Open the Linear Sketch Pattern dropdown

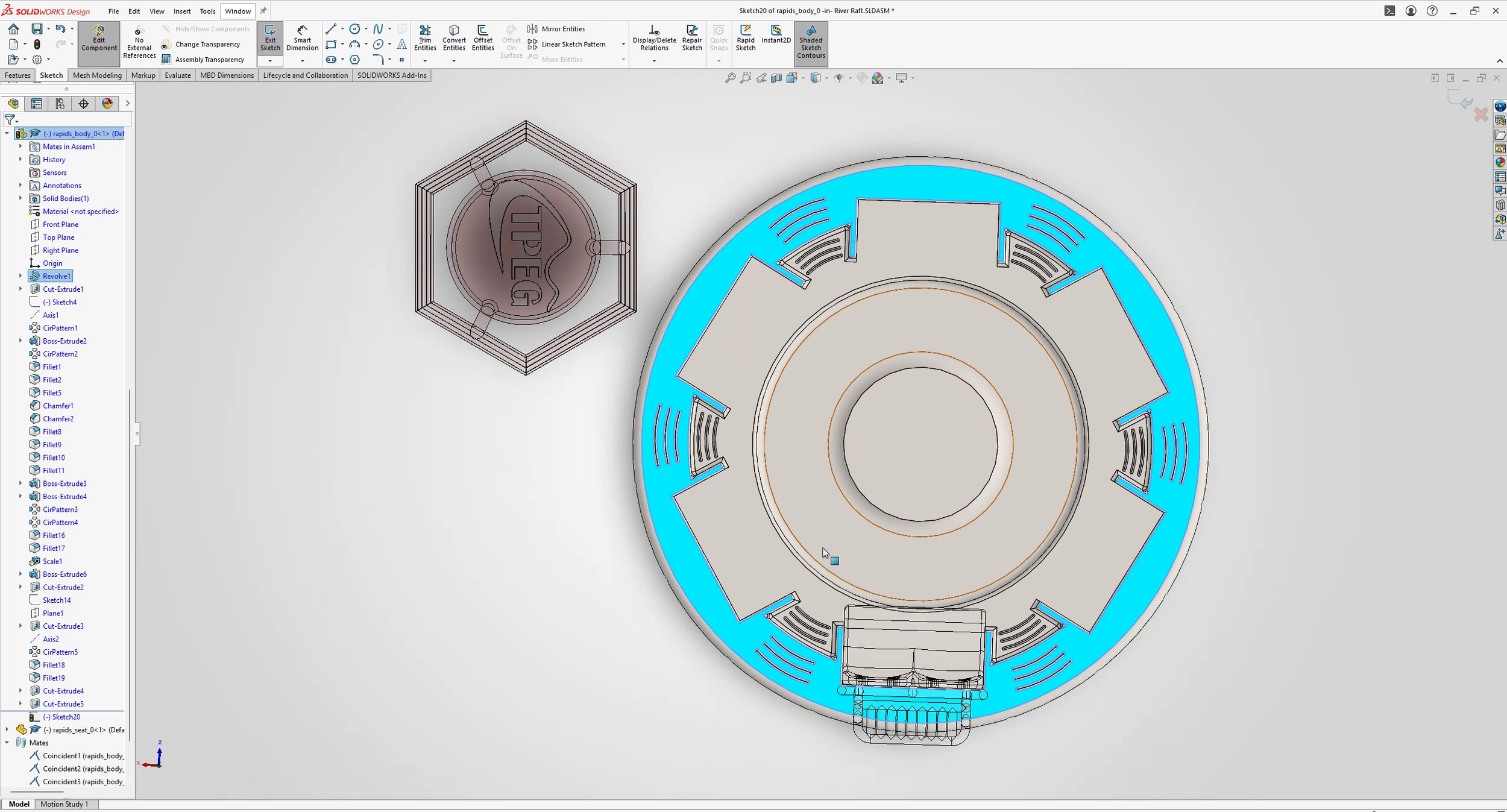pos(622,44)
